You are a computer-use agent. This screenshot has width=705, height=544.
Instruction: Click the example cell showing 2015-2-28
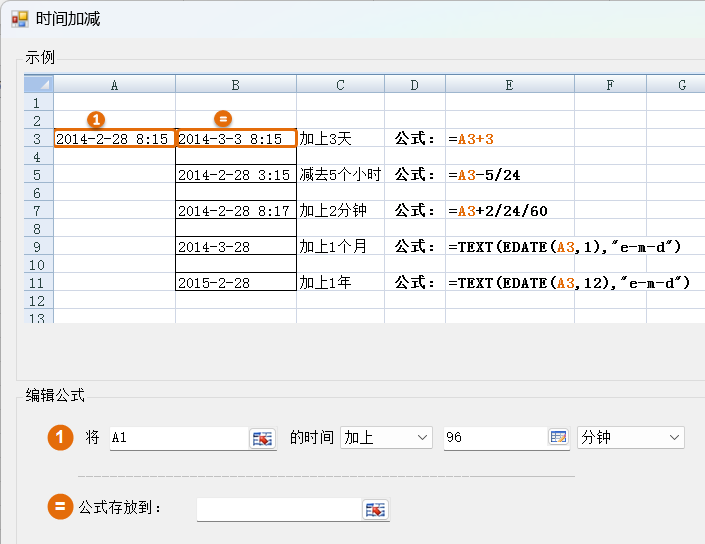pyautogui.click(x=235, y=283)
